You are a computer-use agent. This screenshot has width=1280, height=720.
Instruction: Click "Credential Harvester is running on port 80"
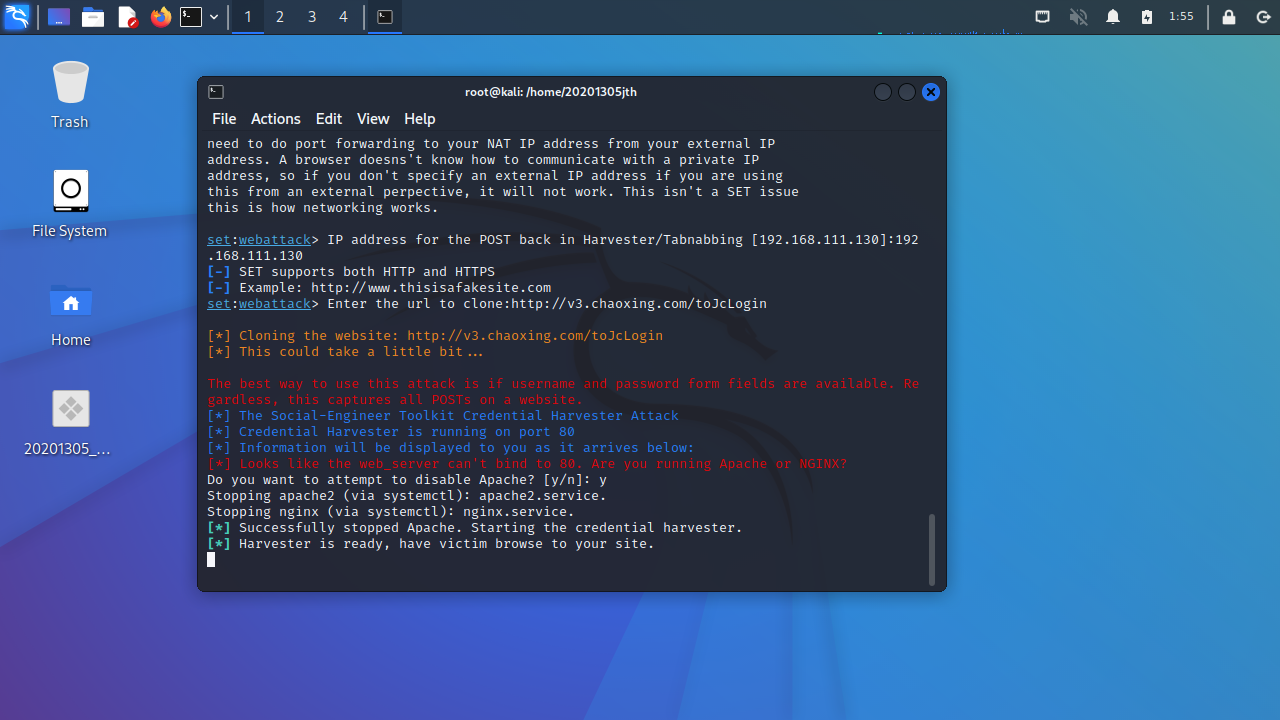(x=391, y=432)
